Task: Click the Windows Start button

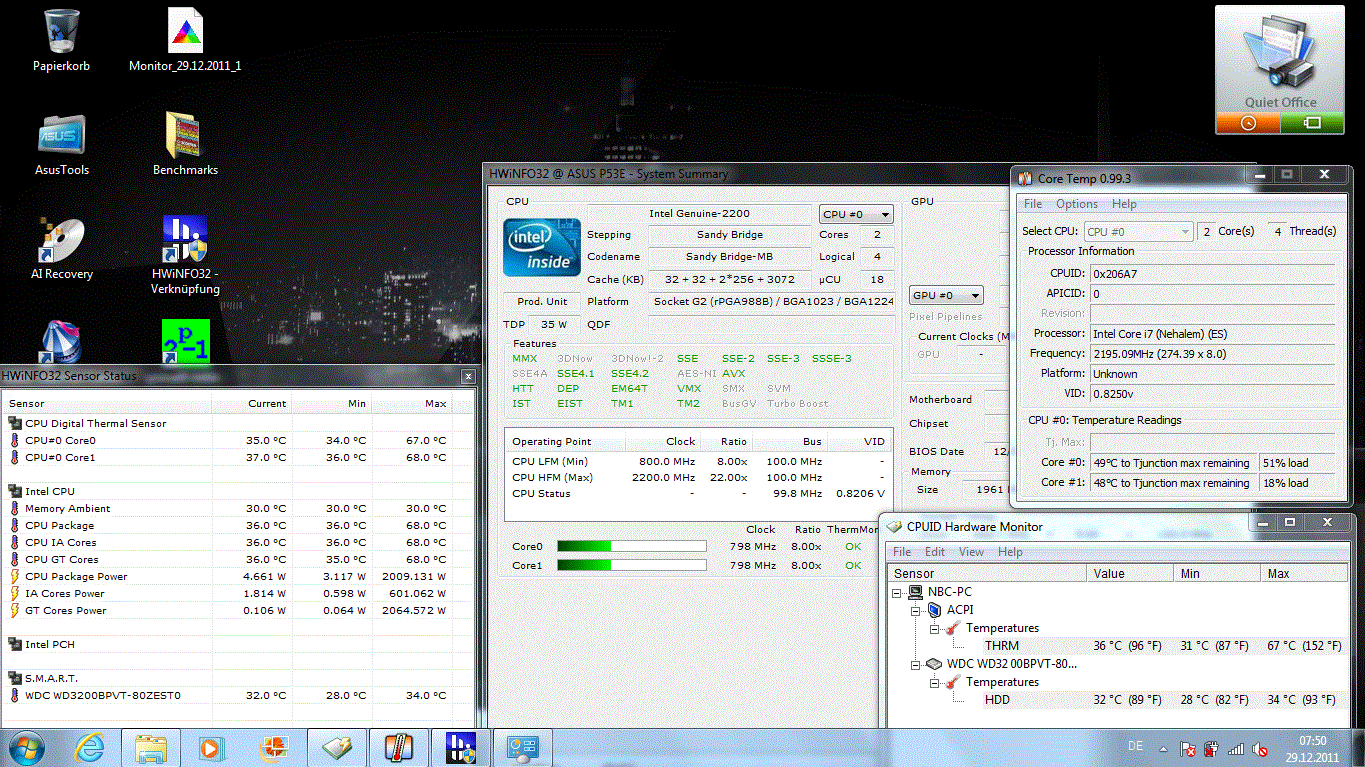Action: pos(26,747)
